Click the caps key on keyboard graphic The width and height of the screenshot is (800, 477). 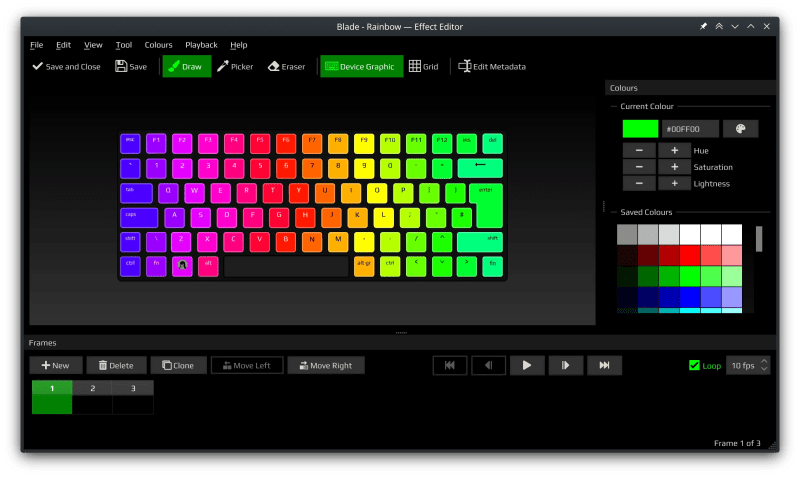(139, 217)
